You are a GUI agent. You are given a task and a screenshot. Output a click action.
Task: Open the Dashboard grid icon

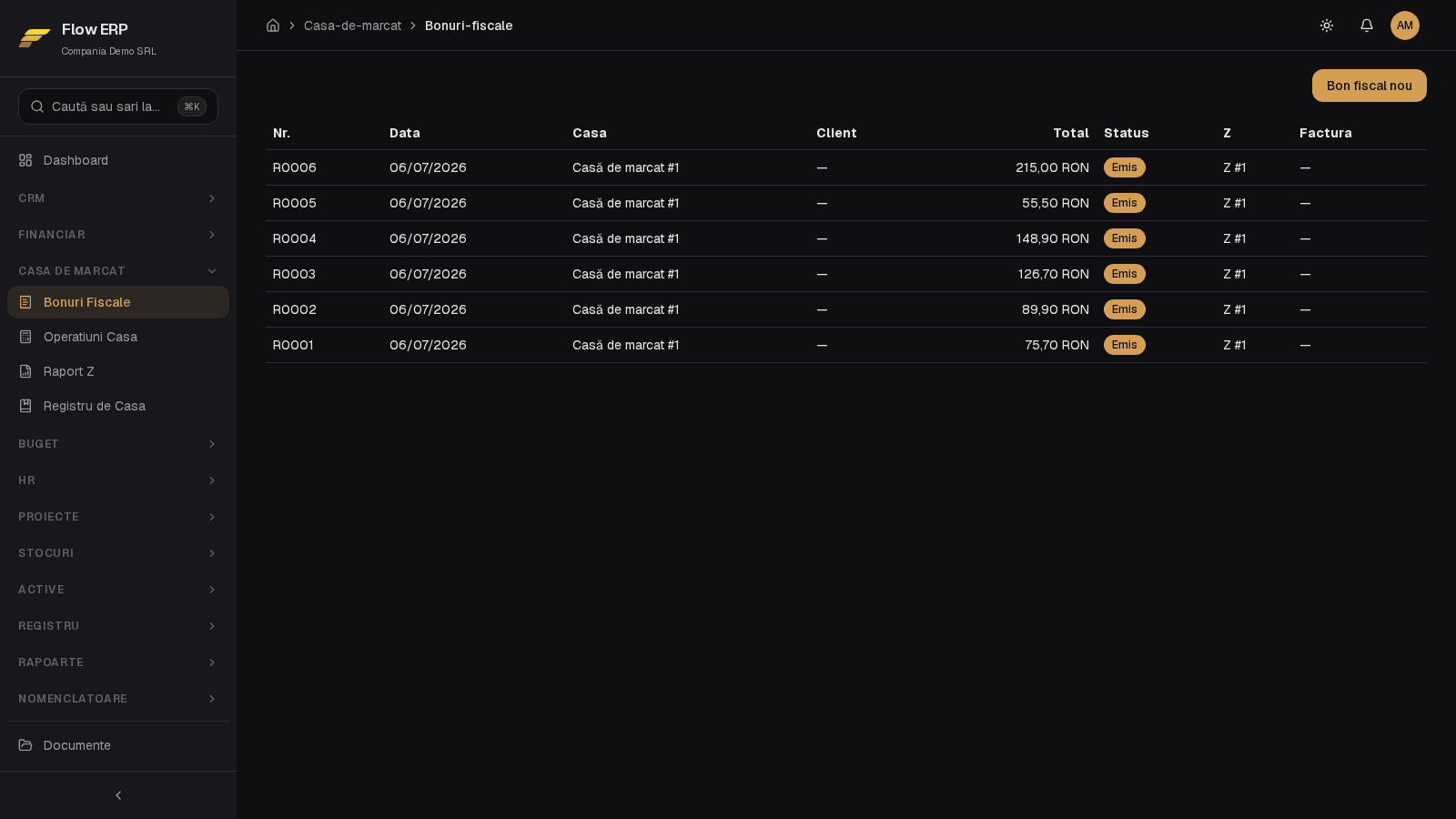(25, 160)
